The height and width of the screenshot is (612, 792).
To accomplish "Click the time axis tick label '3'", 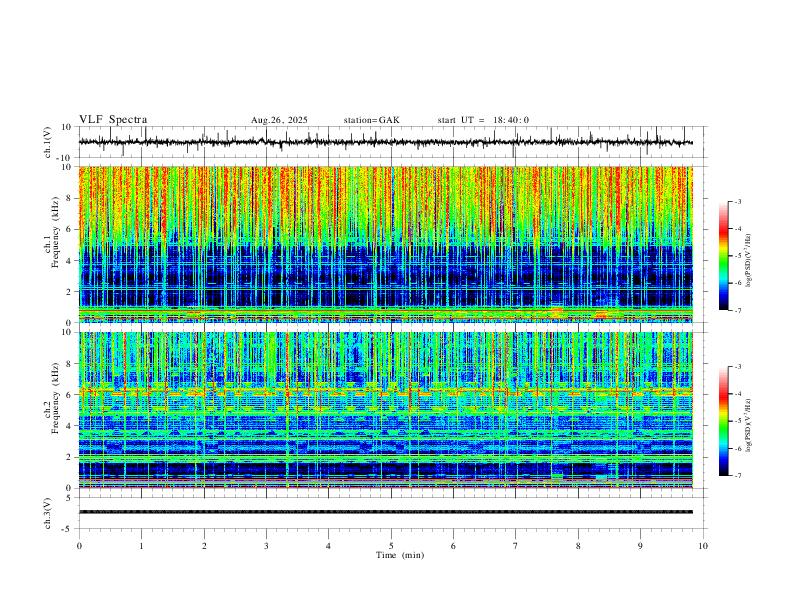I will tap(266, 546).
